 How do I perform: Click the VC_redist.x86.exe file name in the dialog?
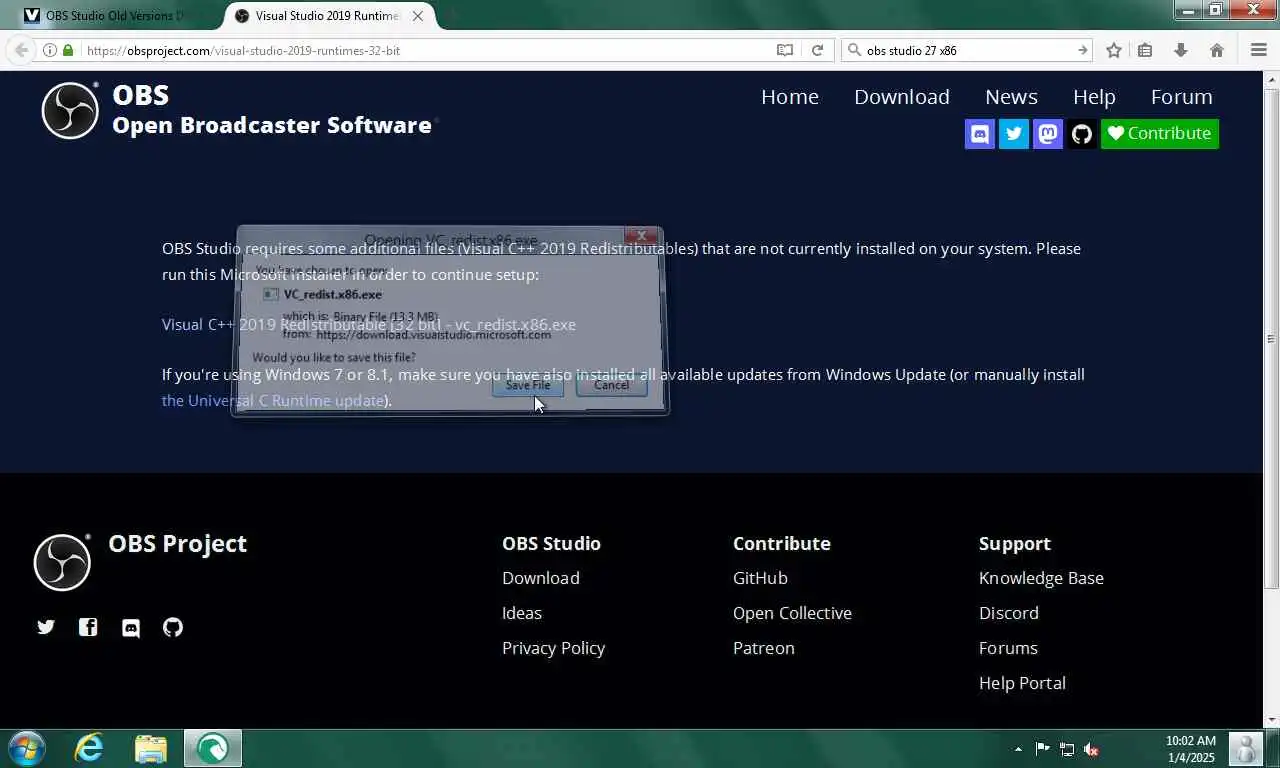(x=333, y=294)
